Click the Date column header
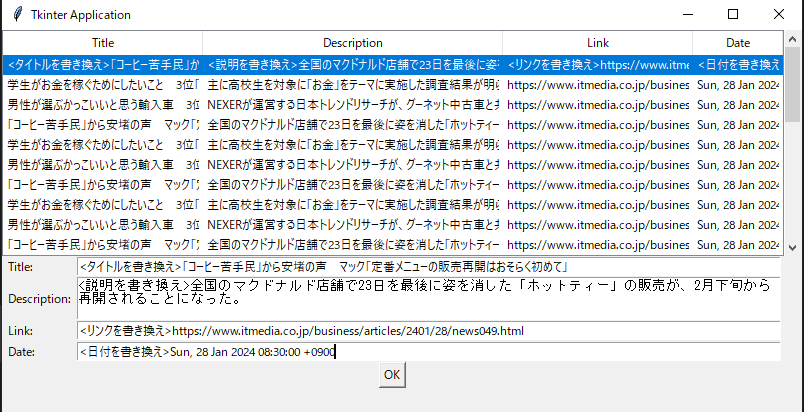The height and width of the screenshot is (412, 804). (x=737, y=43)
